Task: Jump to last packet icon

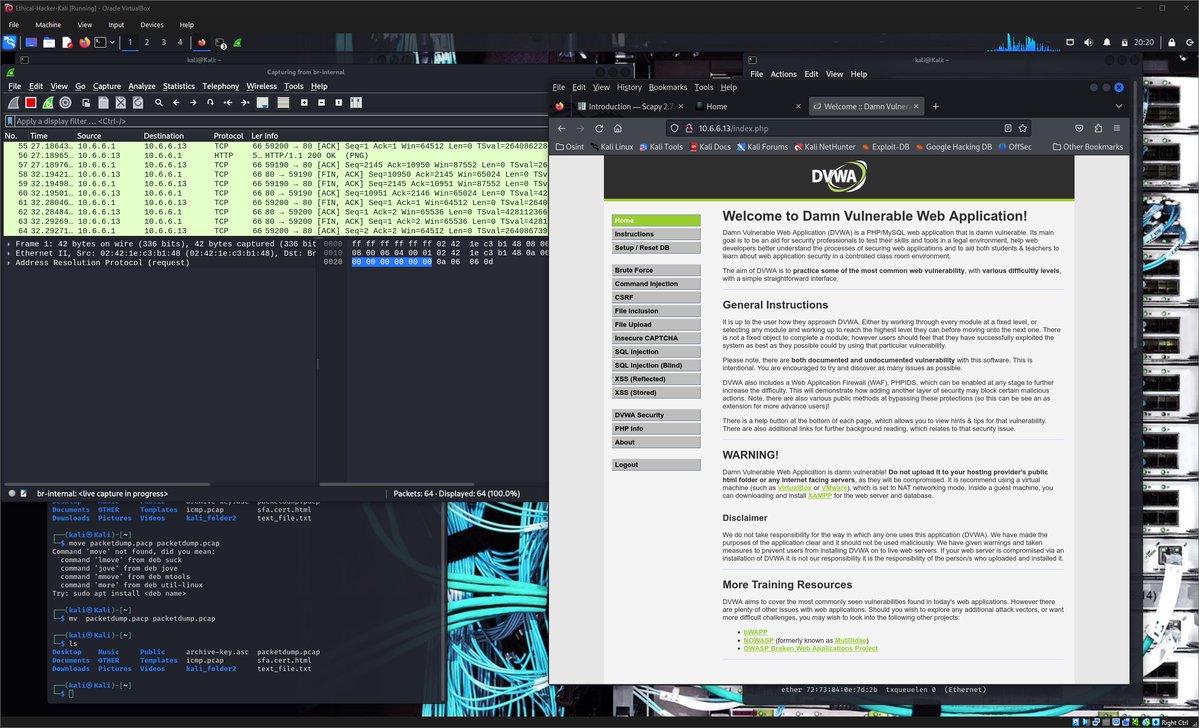Action: tap(245, 102)
